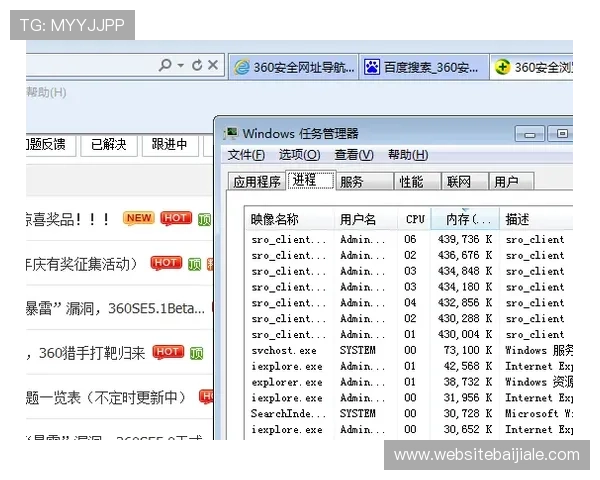Click the refresh icon in address bar
Viewport: 600px width, 480px height.
(196, 65)
